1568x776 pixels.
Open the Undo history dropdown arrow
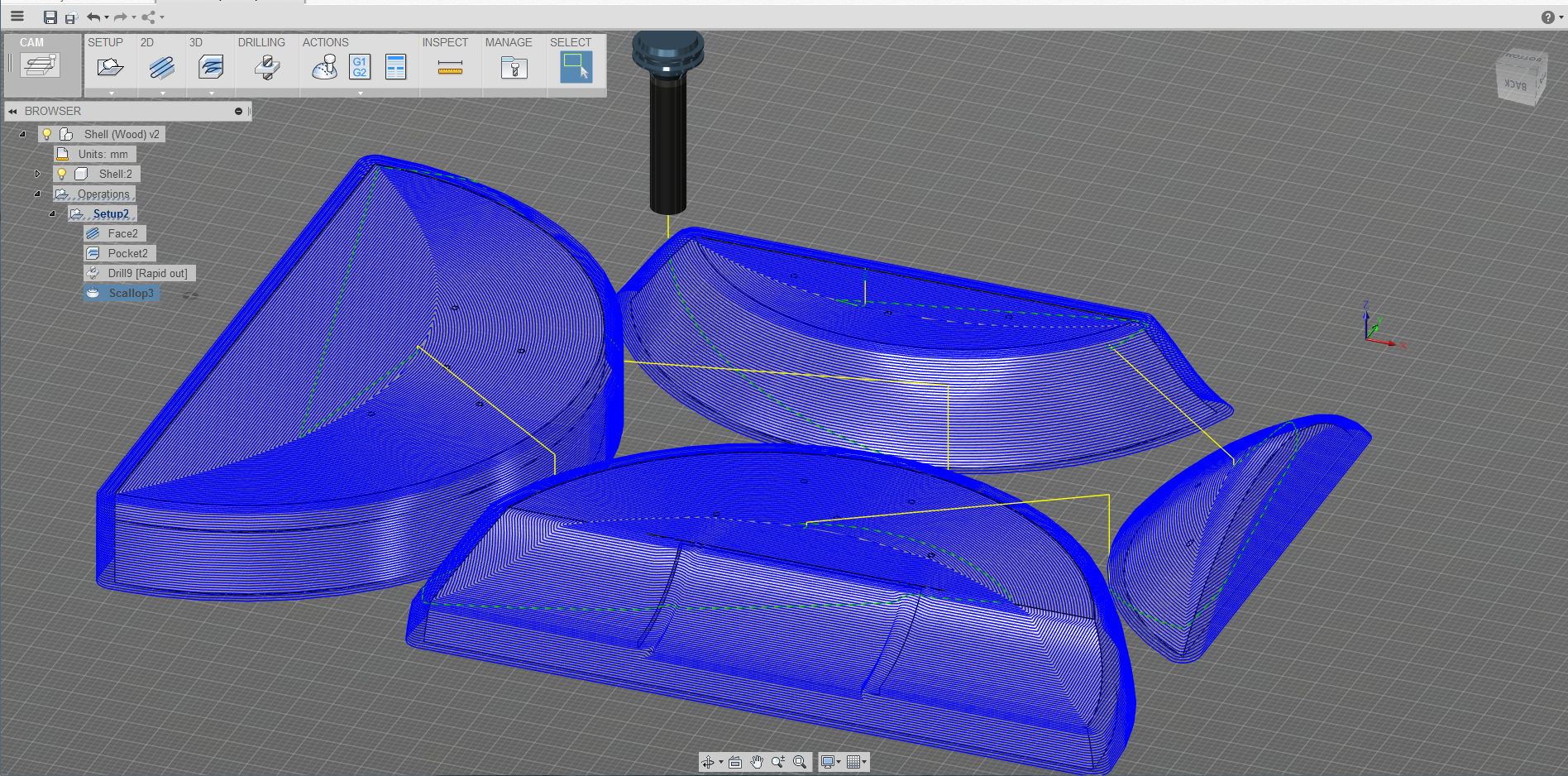pos(107,17)
